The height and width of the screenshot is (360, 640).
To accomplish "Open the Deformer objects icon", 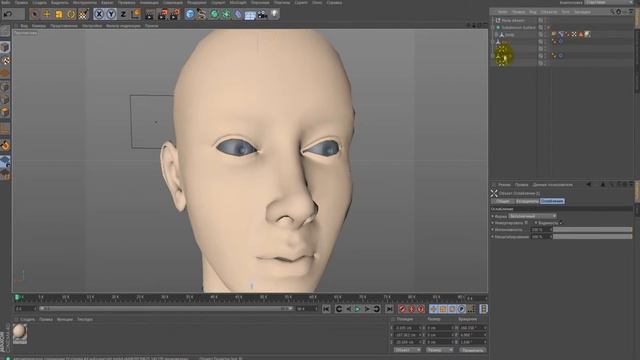I will click(x=238, y=15).
